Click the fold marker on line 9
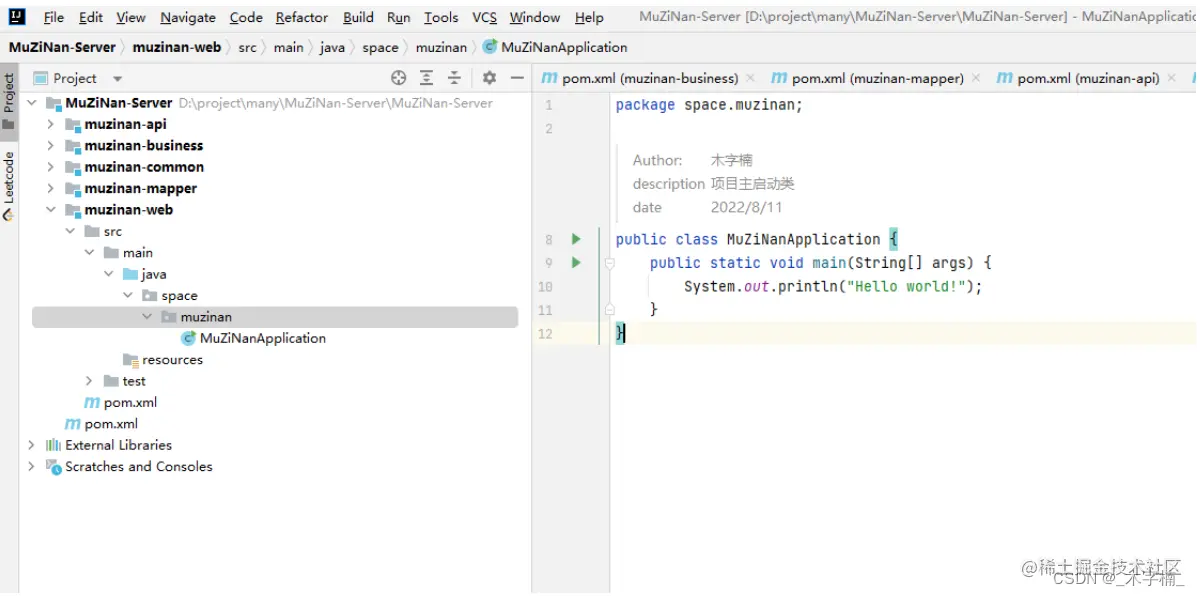This screenshot has height=596, width=1200. pyautogui.click(x=609, y=263)
